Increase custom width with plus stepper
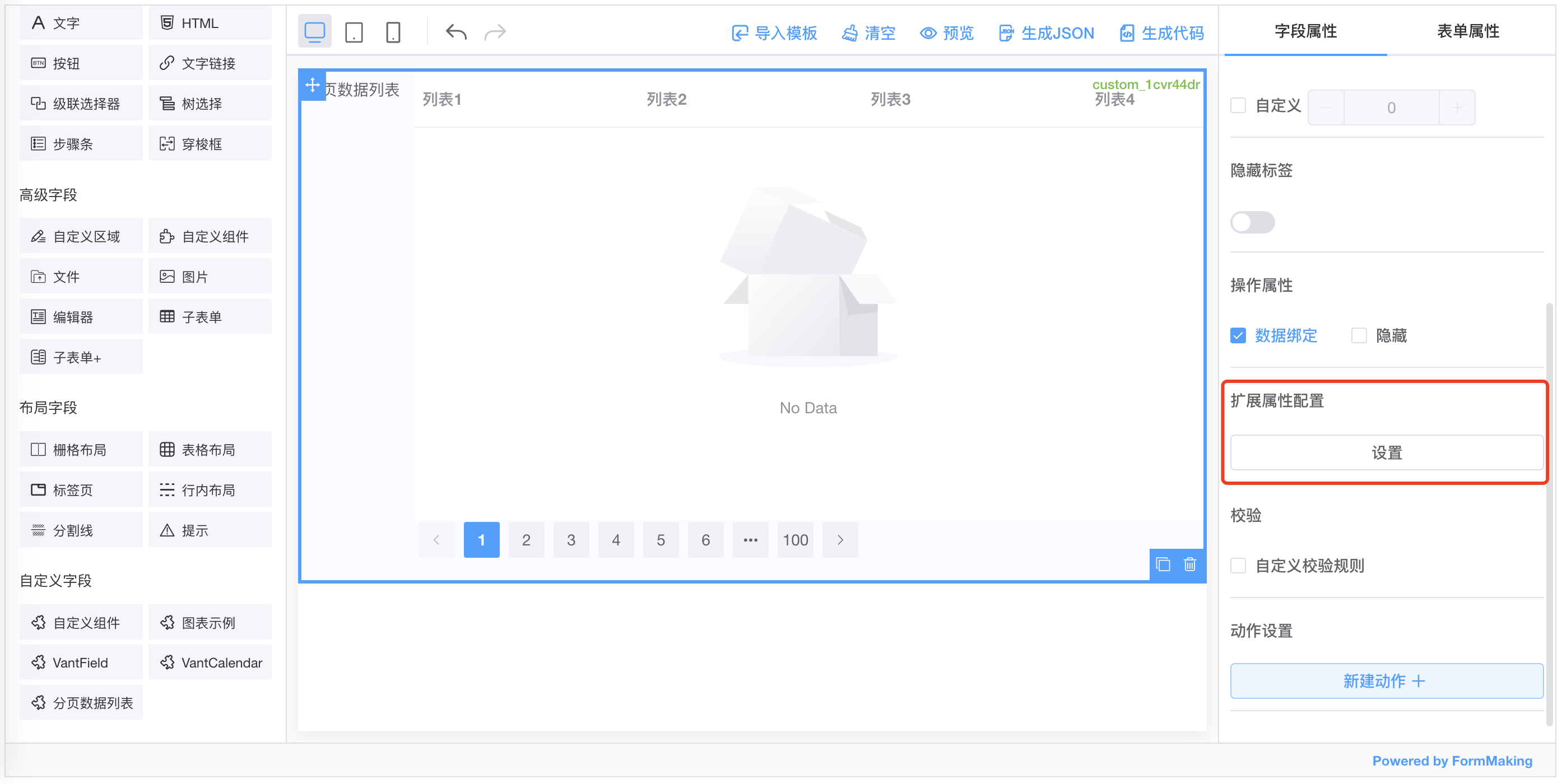1562x784 pixels. (1457, 107)
